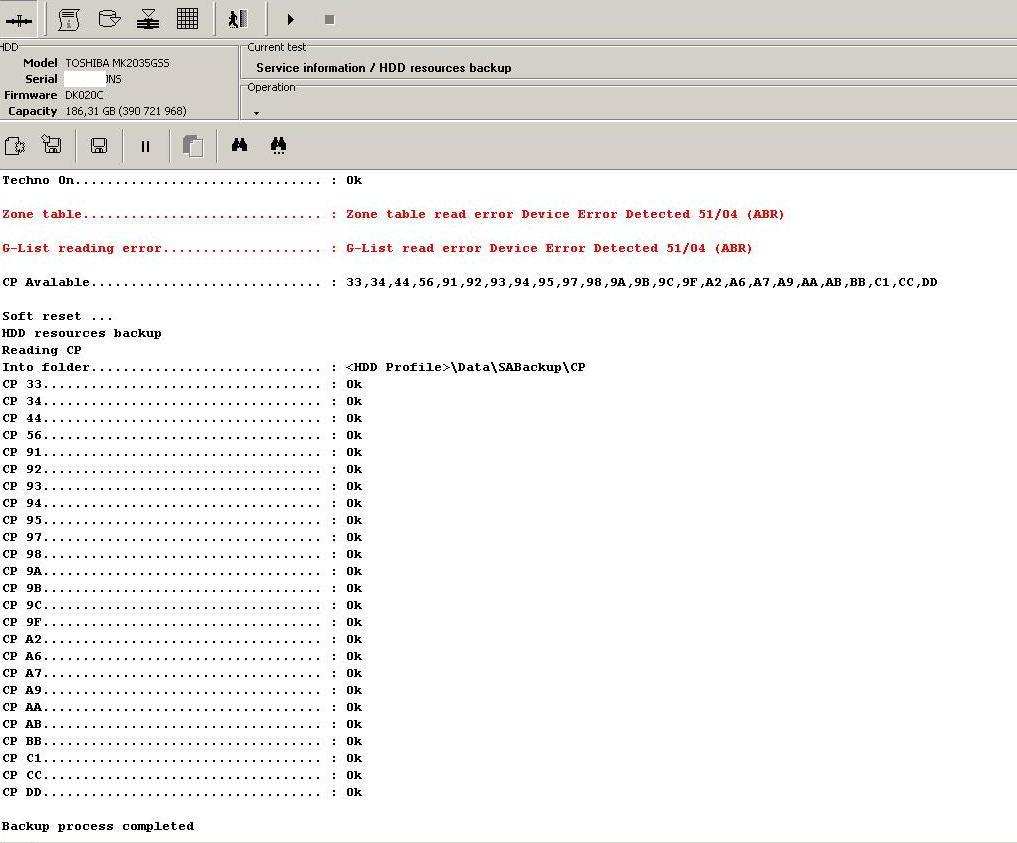1017x843 pixels.
Task: Click the running man exit icon
Action: [x=238, y=19]
